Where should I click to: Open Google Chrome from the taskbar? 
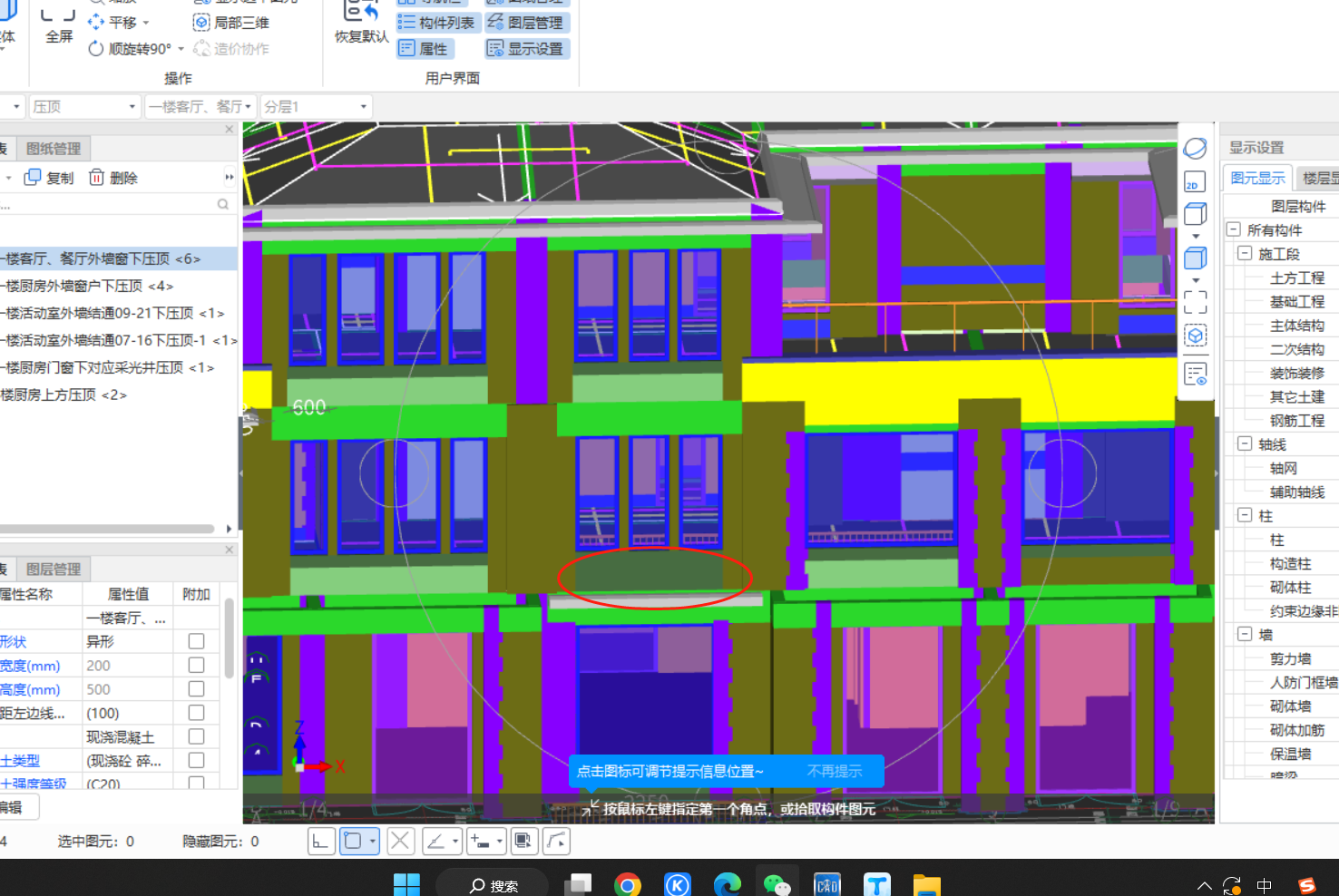[628, 884]
